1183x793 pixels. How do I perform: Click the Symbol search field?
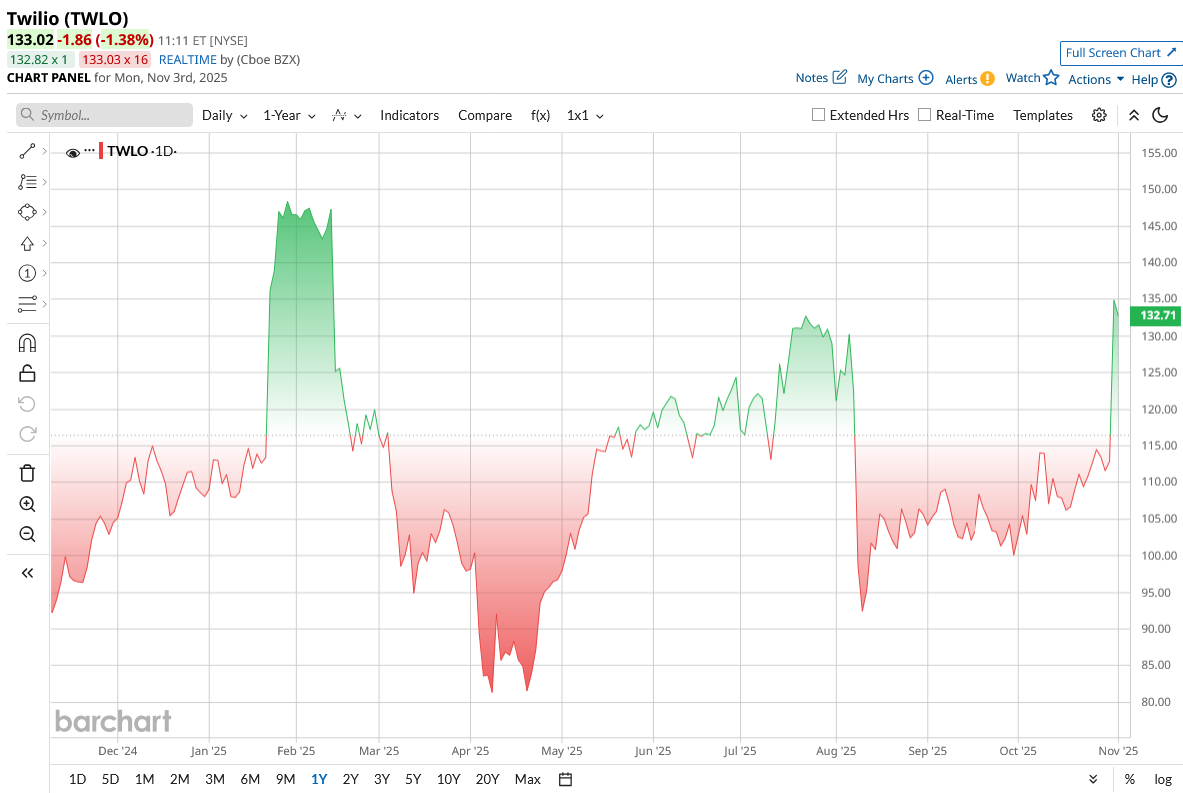[x=104, y=115]
